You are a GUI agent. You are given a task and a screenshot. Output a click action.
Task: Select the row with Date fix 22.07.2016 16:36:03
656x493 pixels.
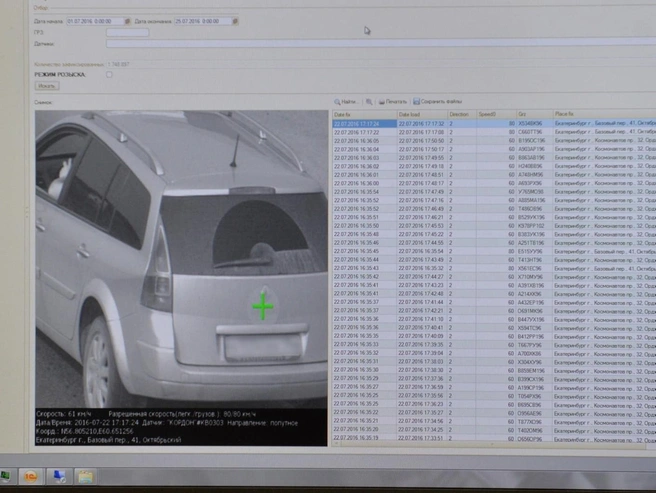(494, 158)
